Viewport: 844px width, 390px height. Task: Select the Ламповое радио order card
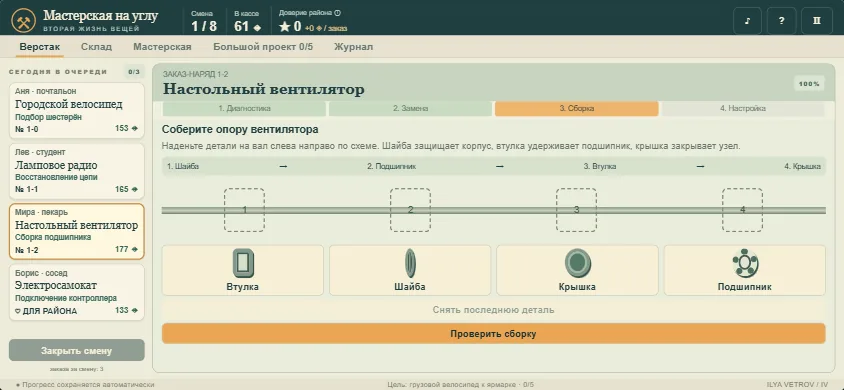point(76,172)
